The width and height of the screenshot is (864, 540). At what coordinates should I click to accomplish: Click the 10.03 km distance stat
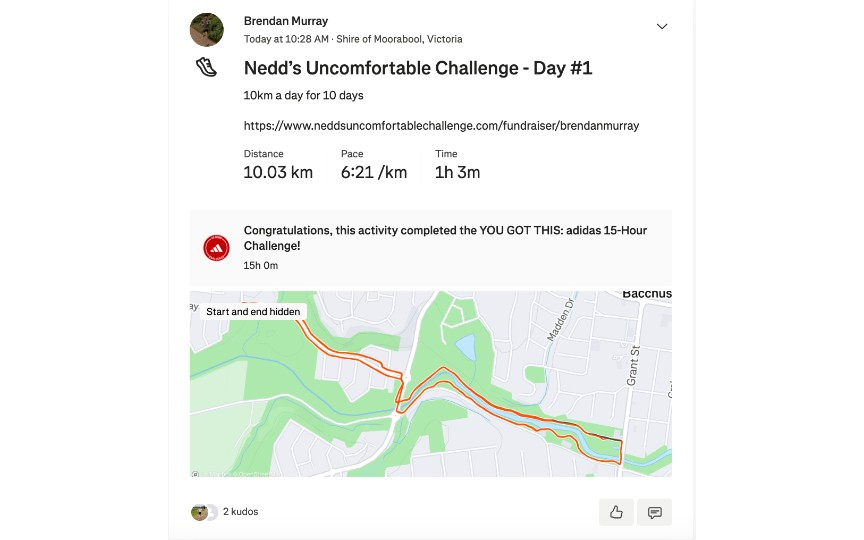[x=278, y=172]
